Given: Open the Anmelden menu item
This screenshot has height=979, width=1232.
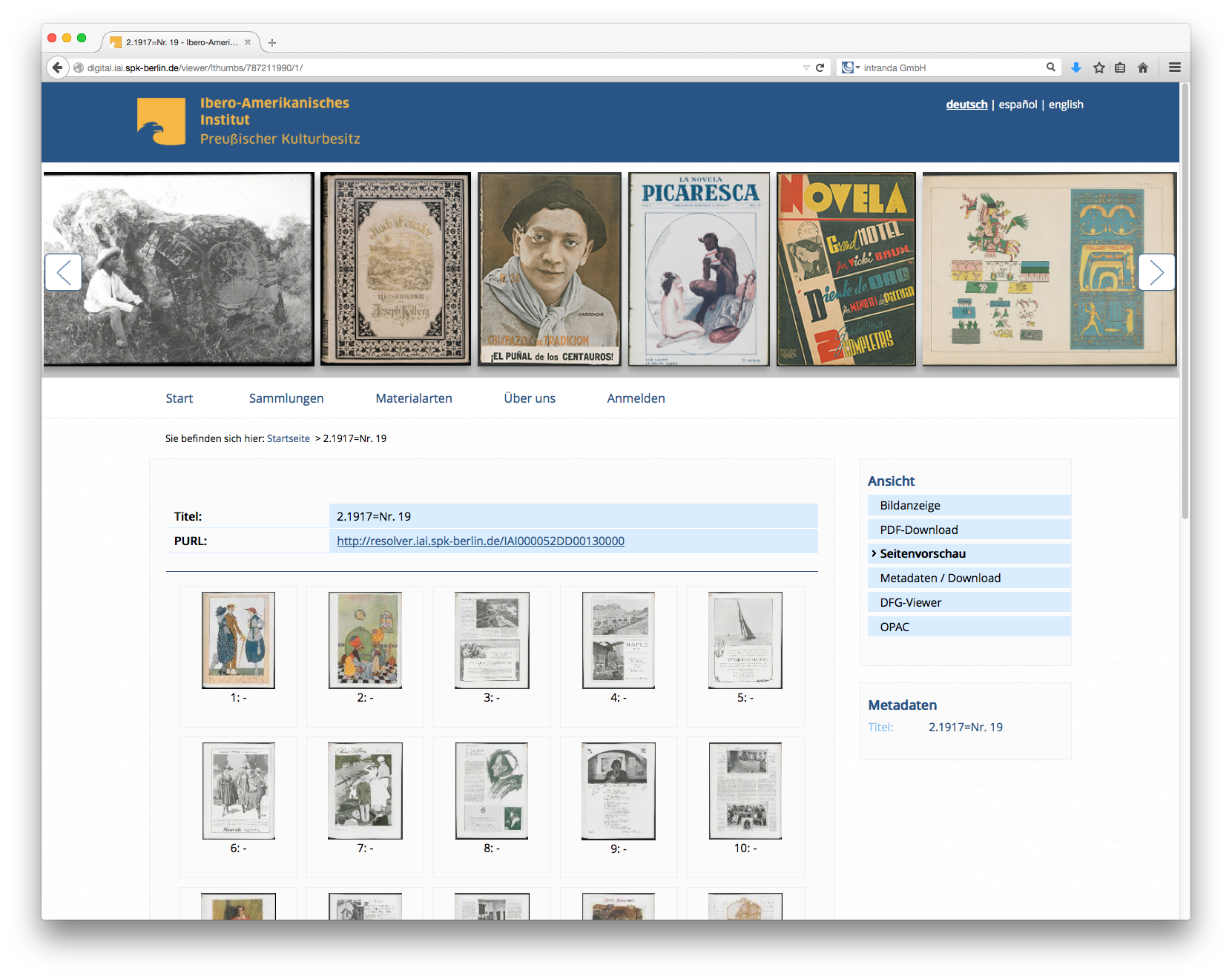Looking at the screenshot, I should (x=636, y=398).
